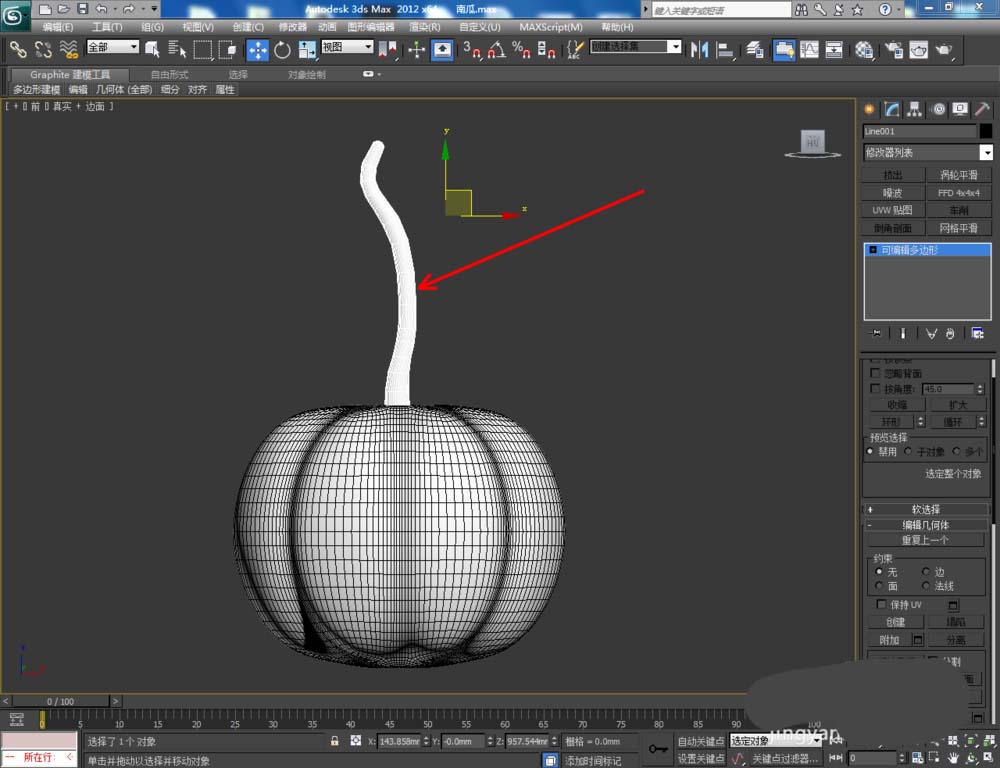Viewport: 1000px width, 768px height.
Task: Click the black object color swatch
Action: pos(986,131)
